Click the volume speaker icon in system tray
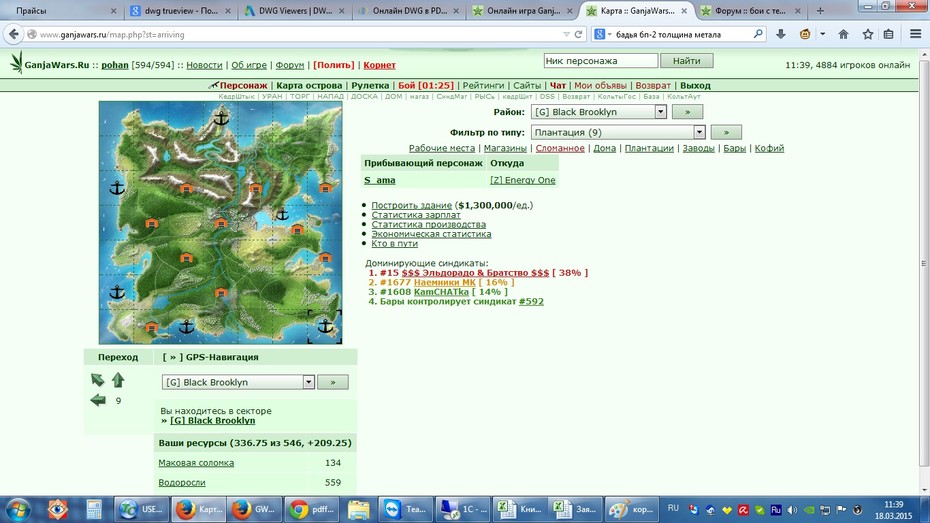This screenshot has height=523, width=930. (792, 509)
